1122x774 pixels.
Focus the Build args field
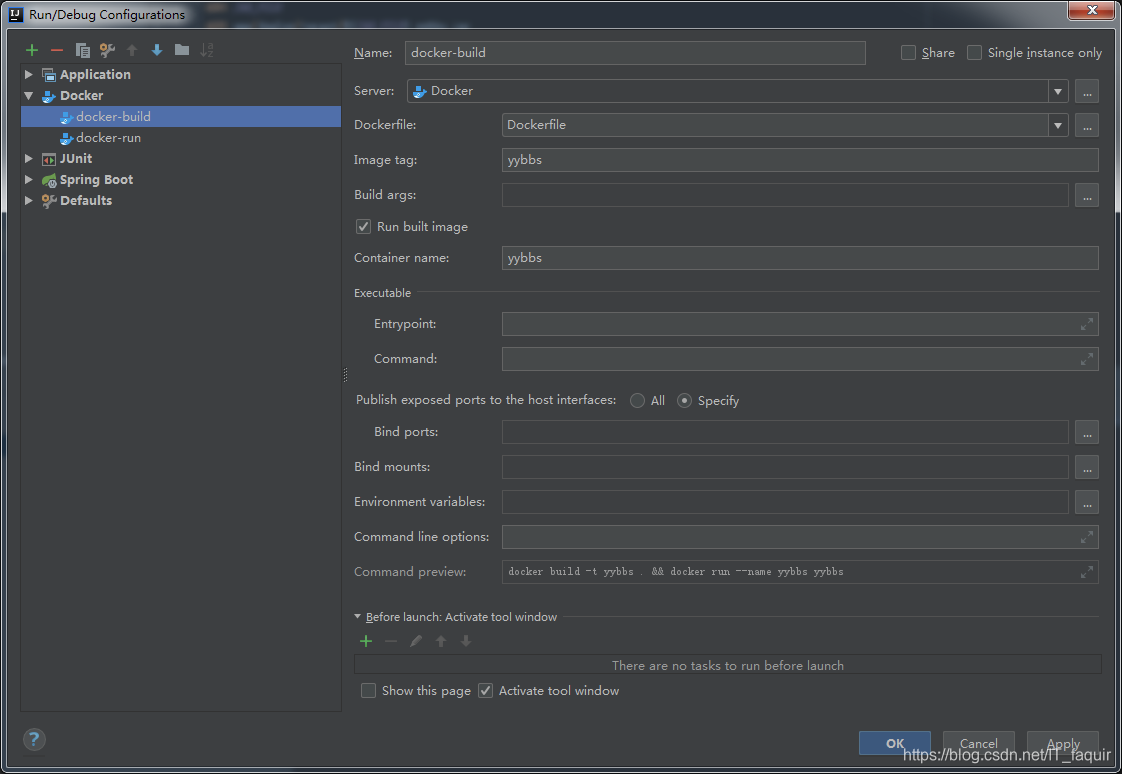[x=785, y=195]
